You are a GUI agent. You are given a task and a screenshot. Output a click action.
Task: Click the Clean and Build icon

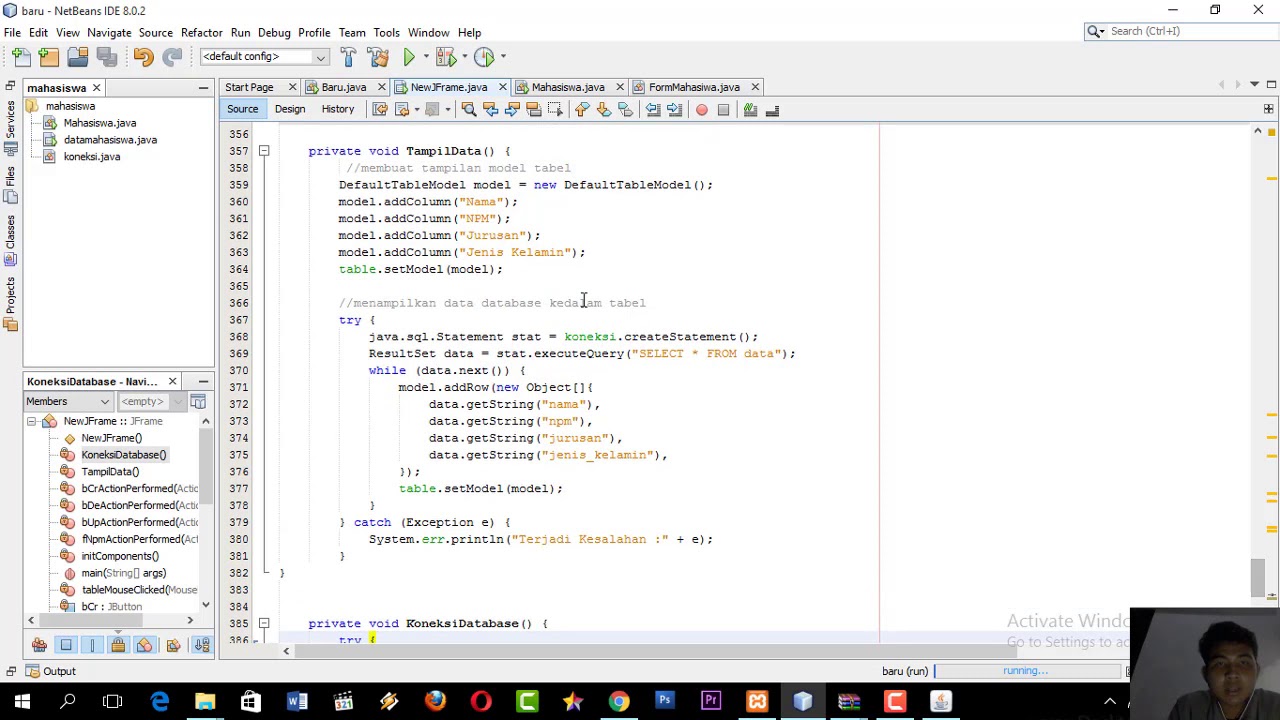point(378,57)
